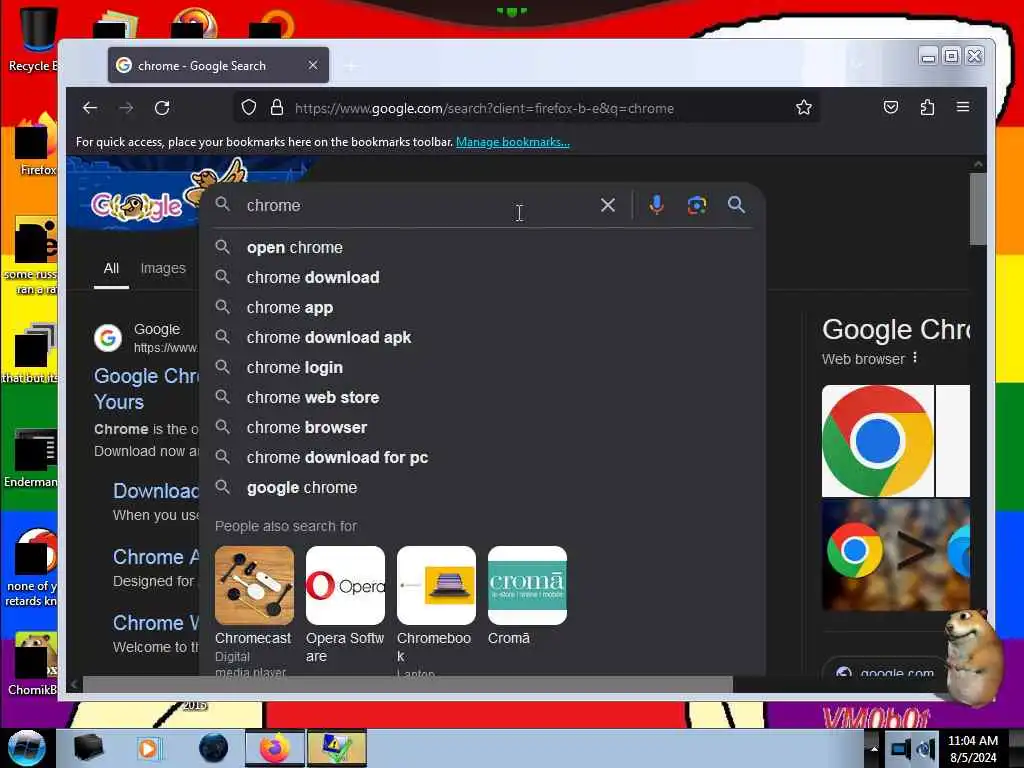Open the network tray icon
Screen dimensions: 1024x768
901,749
